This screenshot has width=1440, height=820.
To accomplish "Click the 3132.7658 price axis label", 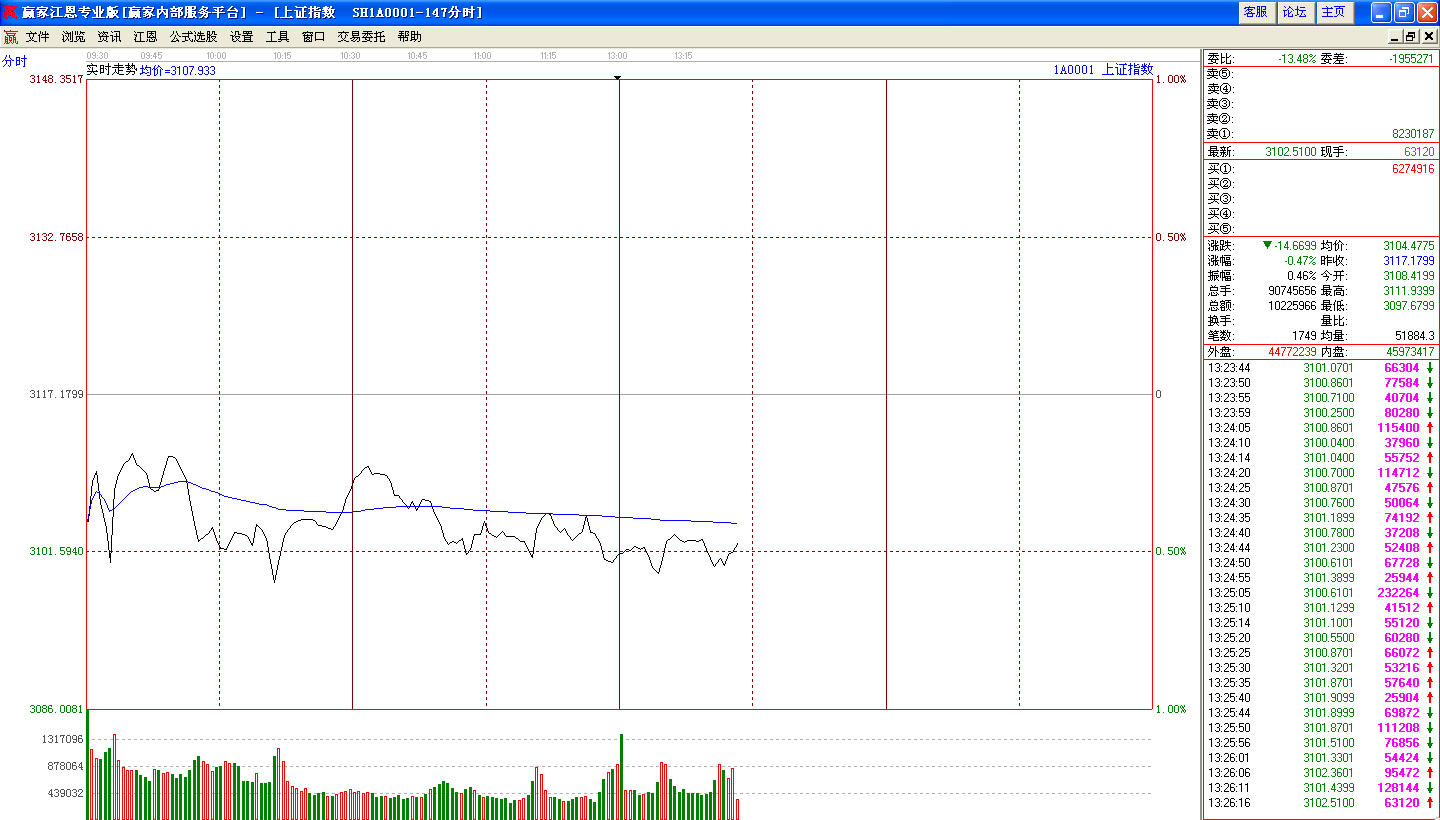I will [x=58, y=237].
